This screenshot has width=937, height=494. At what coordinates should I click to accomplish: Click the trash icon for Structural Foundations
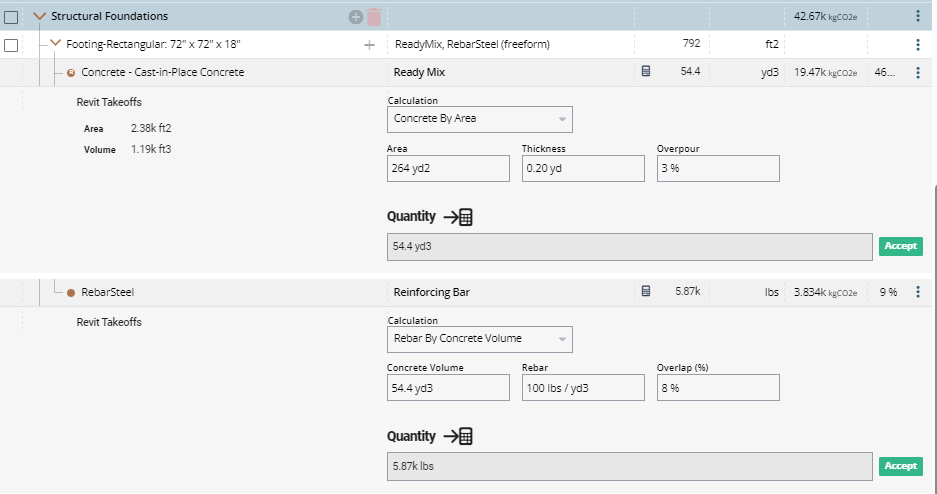coord(374,17)
